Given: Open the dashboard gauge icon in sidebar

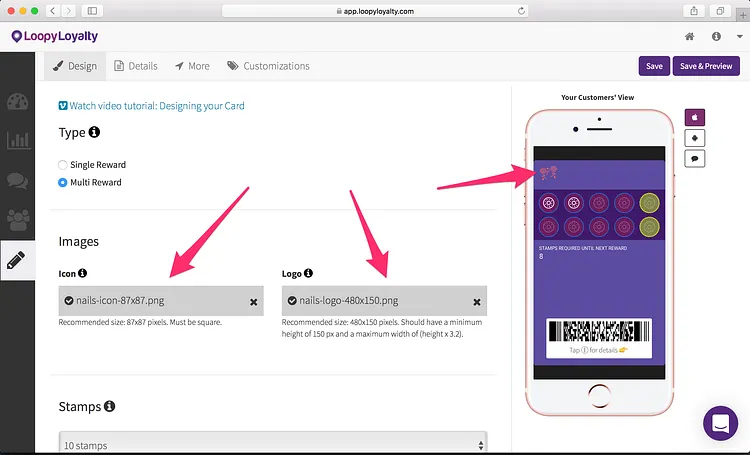Looking at the screenshot, I should [x=18, y=101].
